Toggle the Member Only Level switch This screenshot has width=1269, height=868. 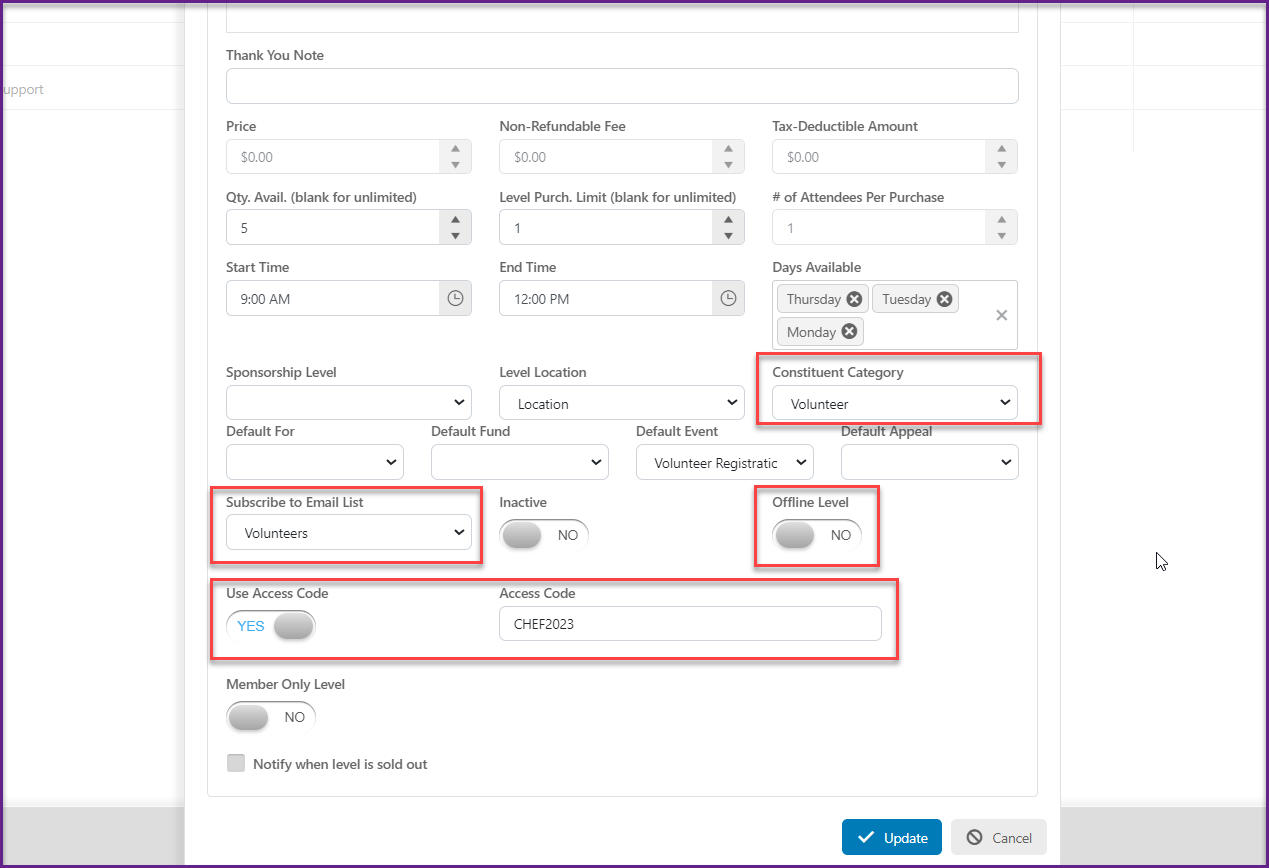point(271,717)
